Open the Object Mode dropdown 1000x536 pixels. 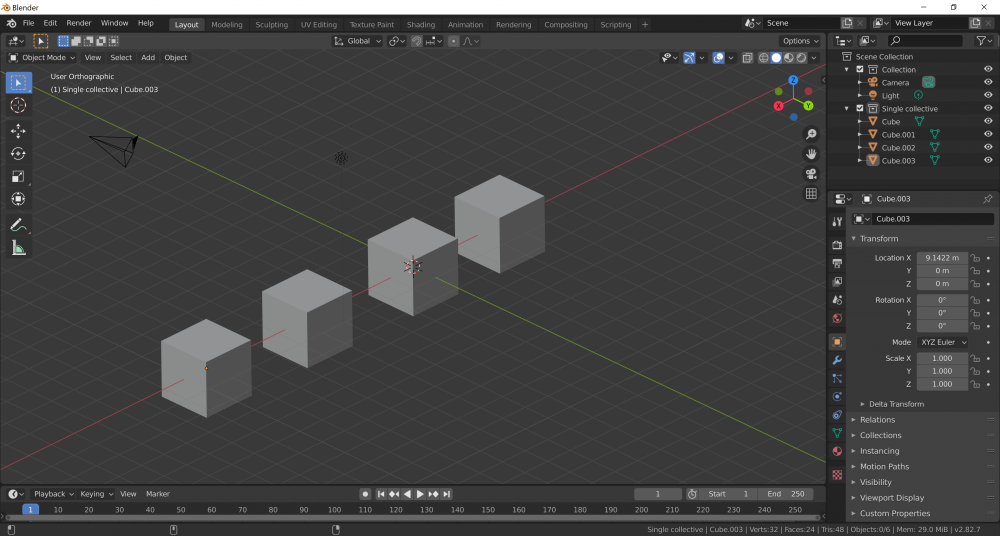pyautogui.click(x=42, y=57)
